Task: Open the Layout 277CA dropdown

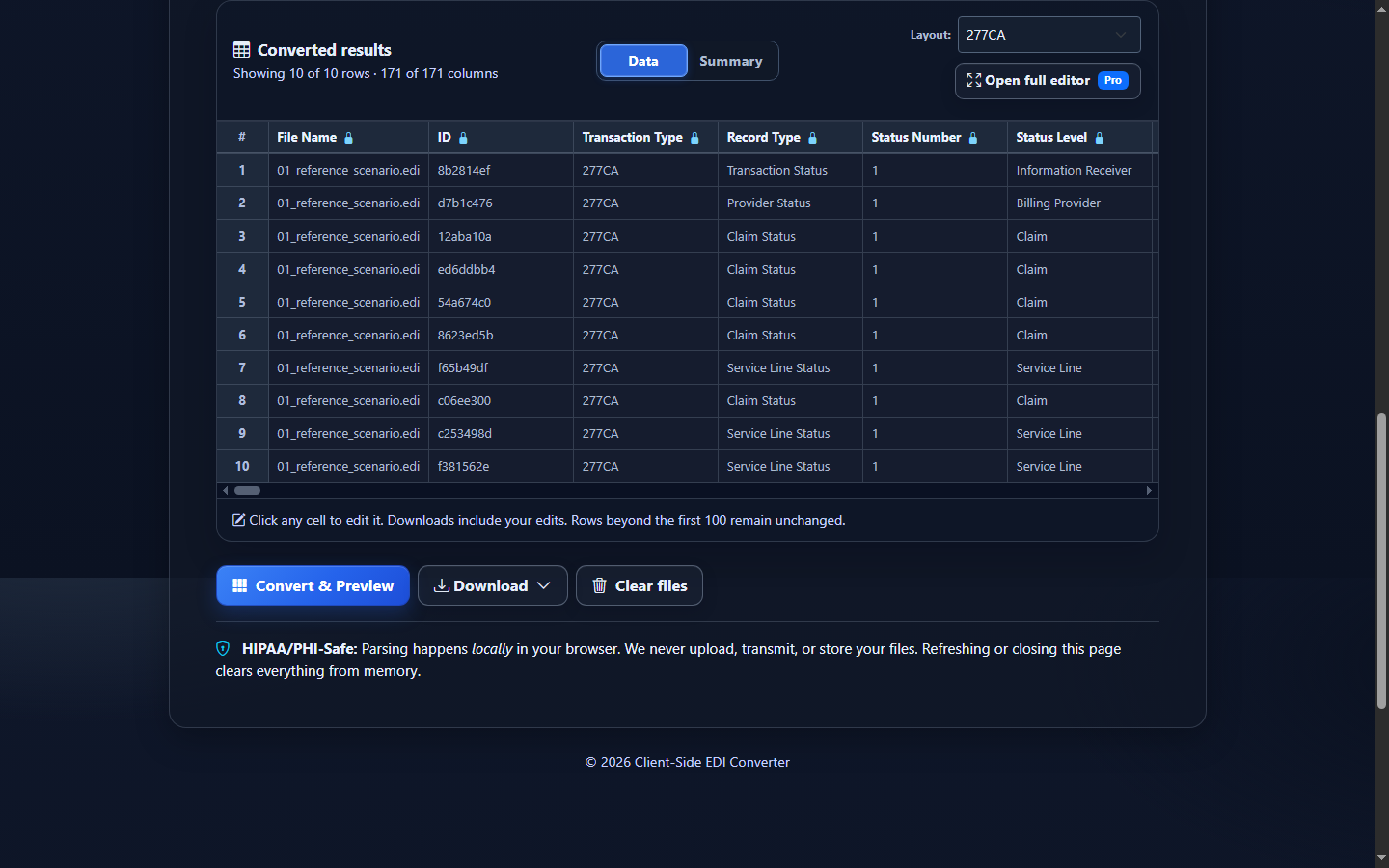Action: [x=1049, y=35]
